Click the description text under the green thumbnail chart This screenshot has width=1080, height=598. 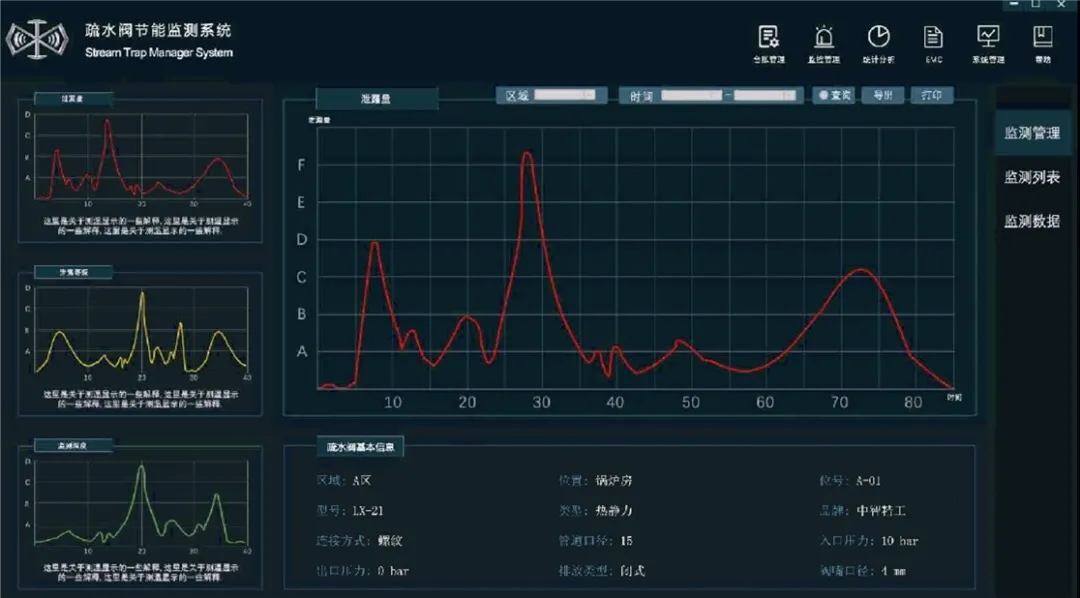141,572
